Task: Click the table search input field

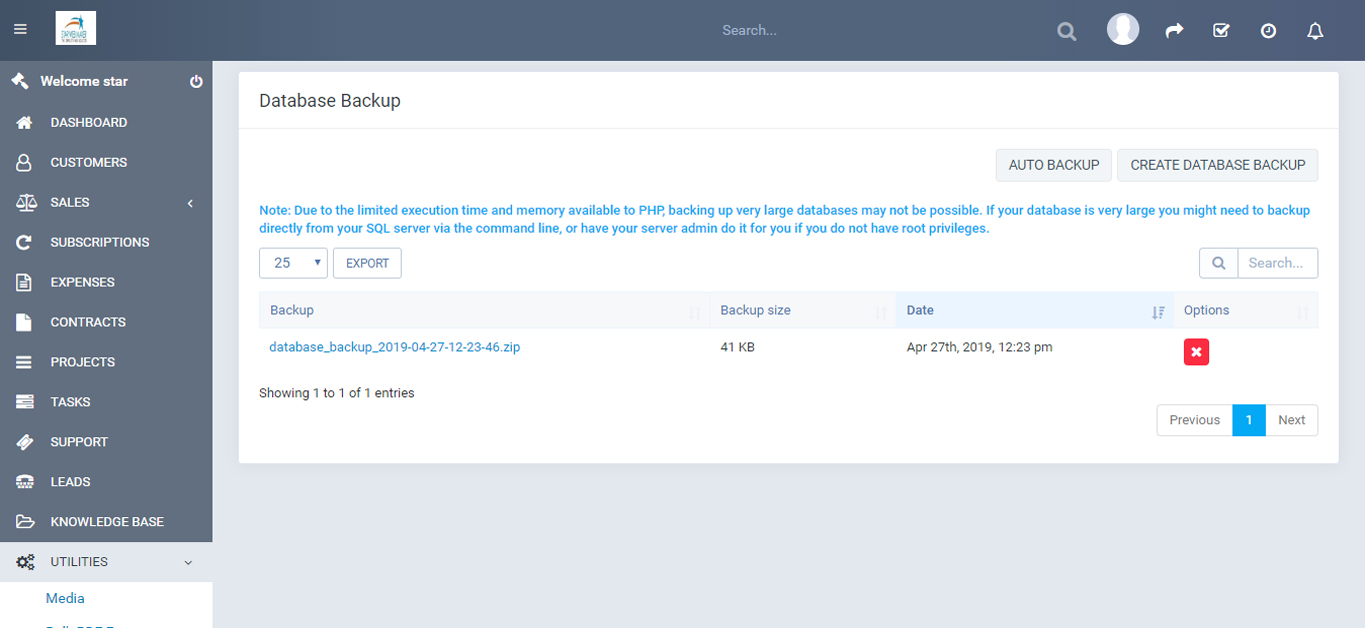Action: point(1277,263)
